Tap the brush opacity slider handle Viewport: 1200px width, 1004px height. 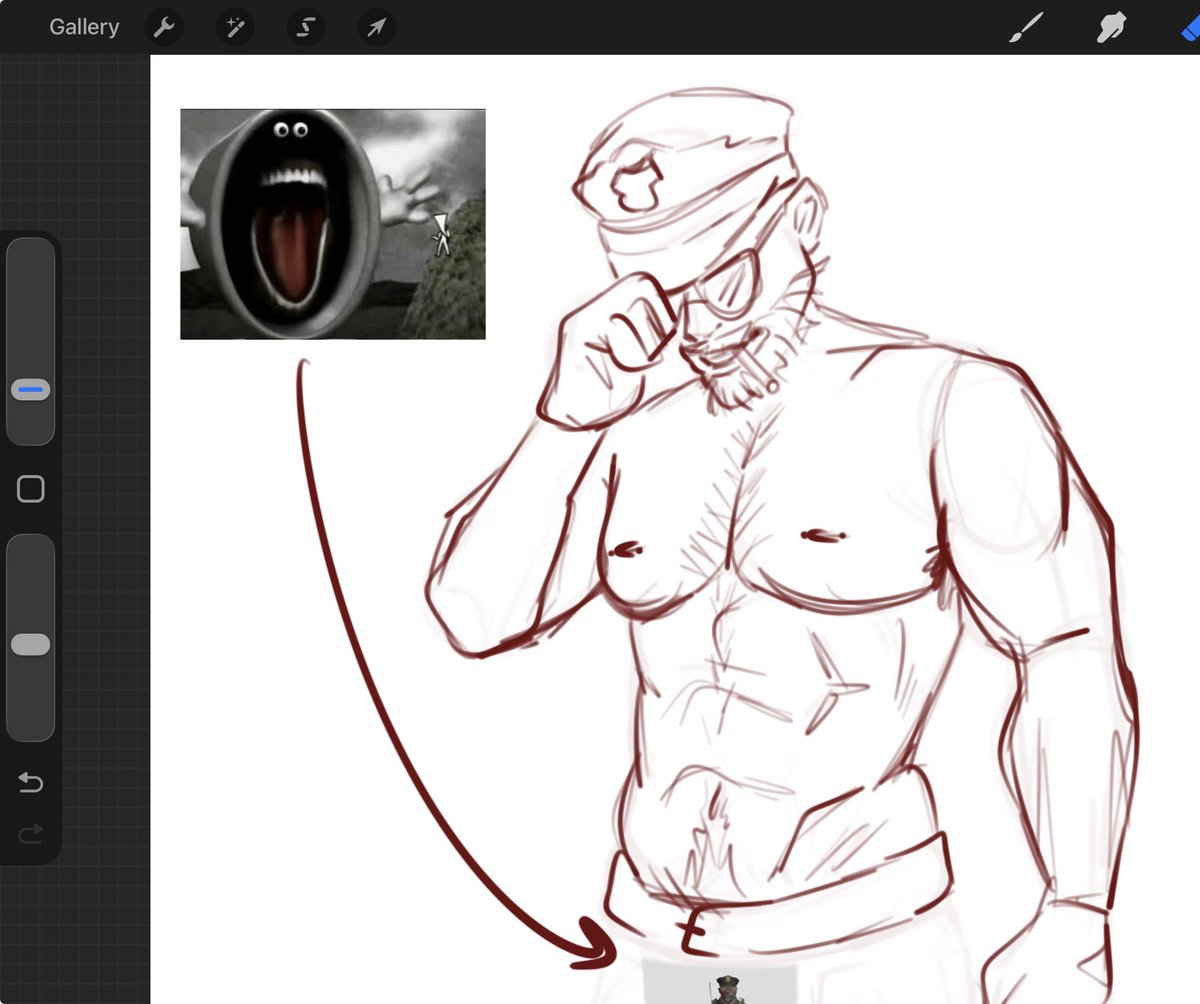[x=31, y=645]
